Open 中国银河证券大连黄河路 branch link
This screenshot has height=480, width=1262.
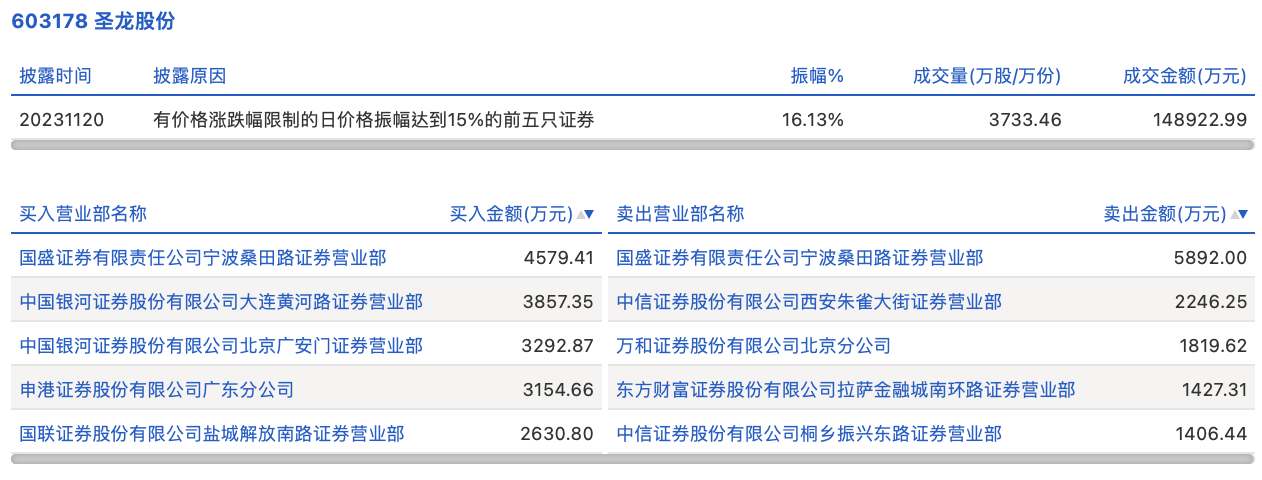point(221,302)
